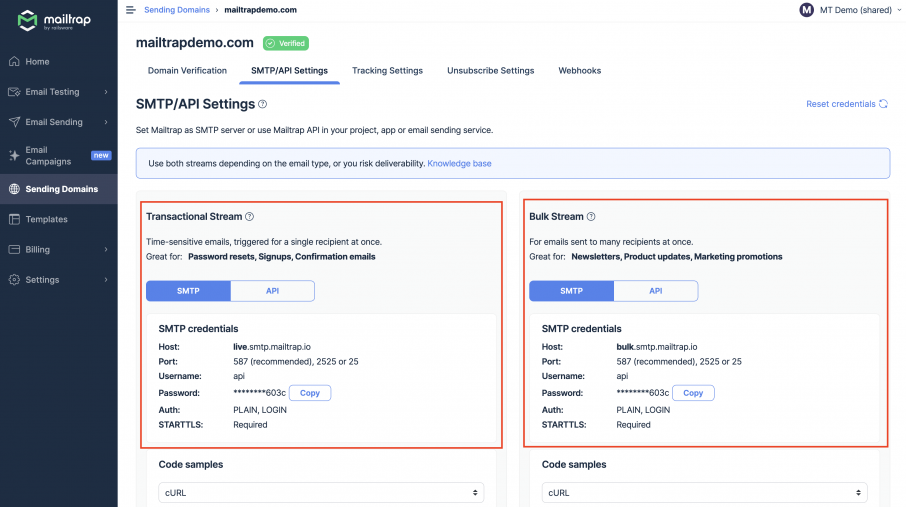Screen dimensions: 906x507
Task: Open the Transactional code samples cURL dropdown
Action: (x=321, y=493)
